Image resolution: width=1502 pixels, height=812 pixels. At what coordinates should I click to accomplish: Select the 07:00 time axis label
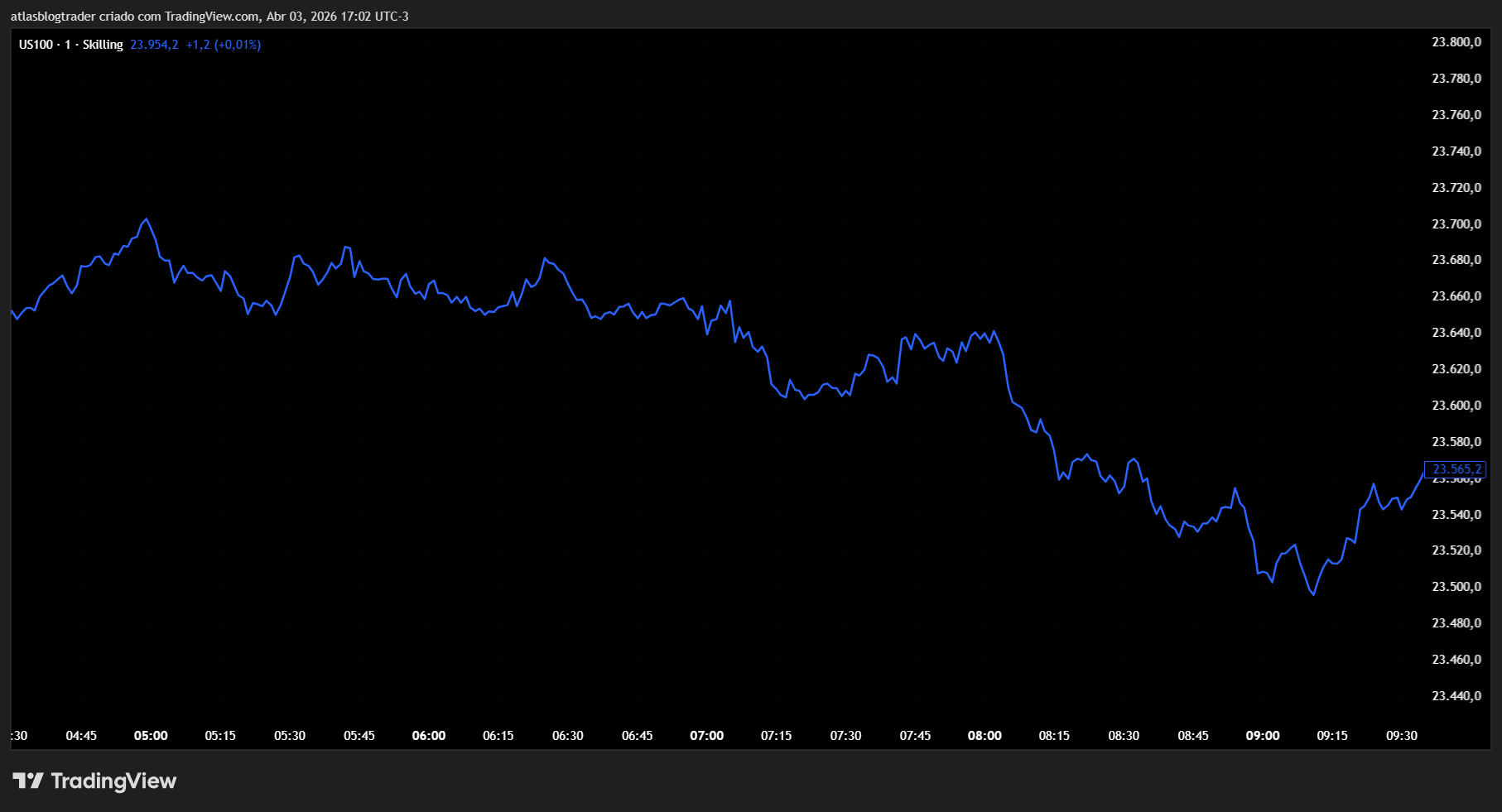(706, 736)
